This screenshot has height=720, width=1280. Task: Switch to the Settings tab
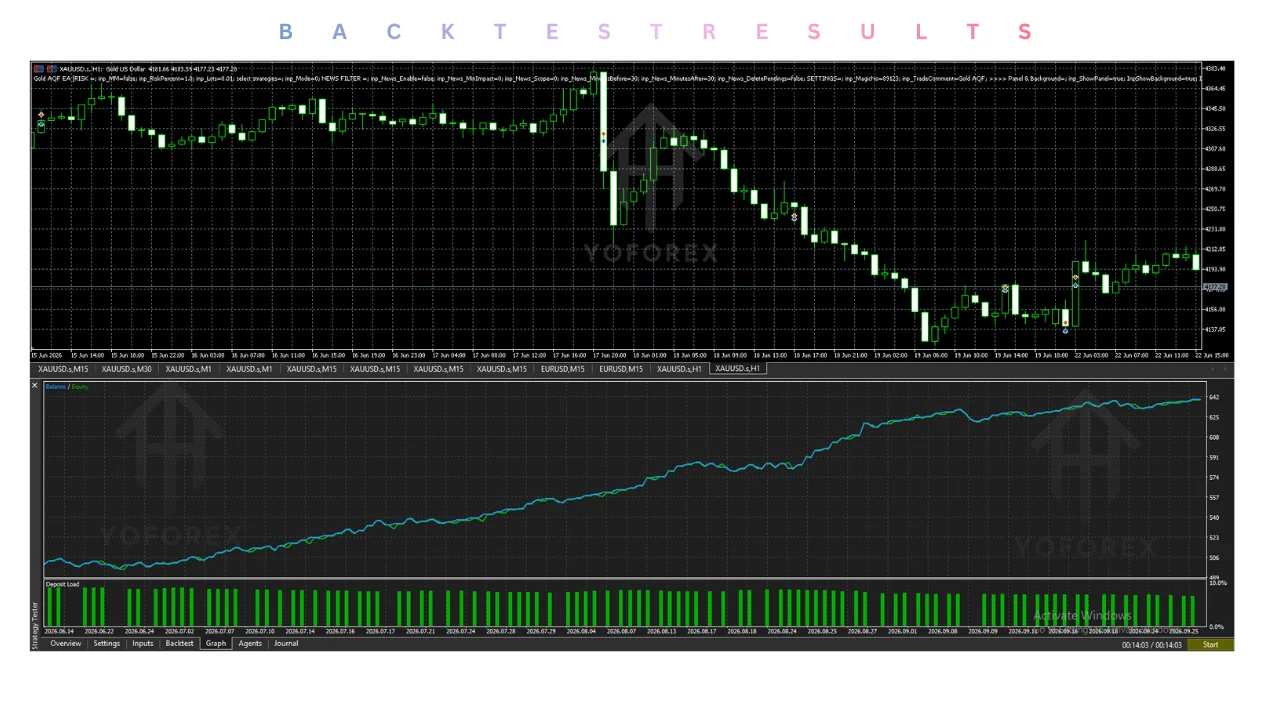(107, 644)
